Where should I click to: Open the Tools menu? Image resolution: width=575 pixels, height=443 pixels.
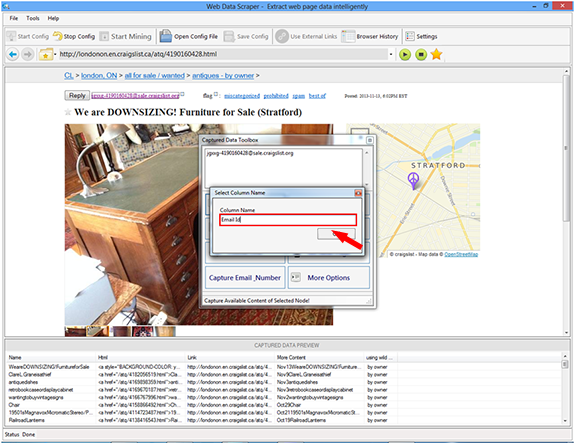coord(33,18)
